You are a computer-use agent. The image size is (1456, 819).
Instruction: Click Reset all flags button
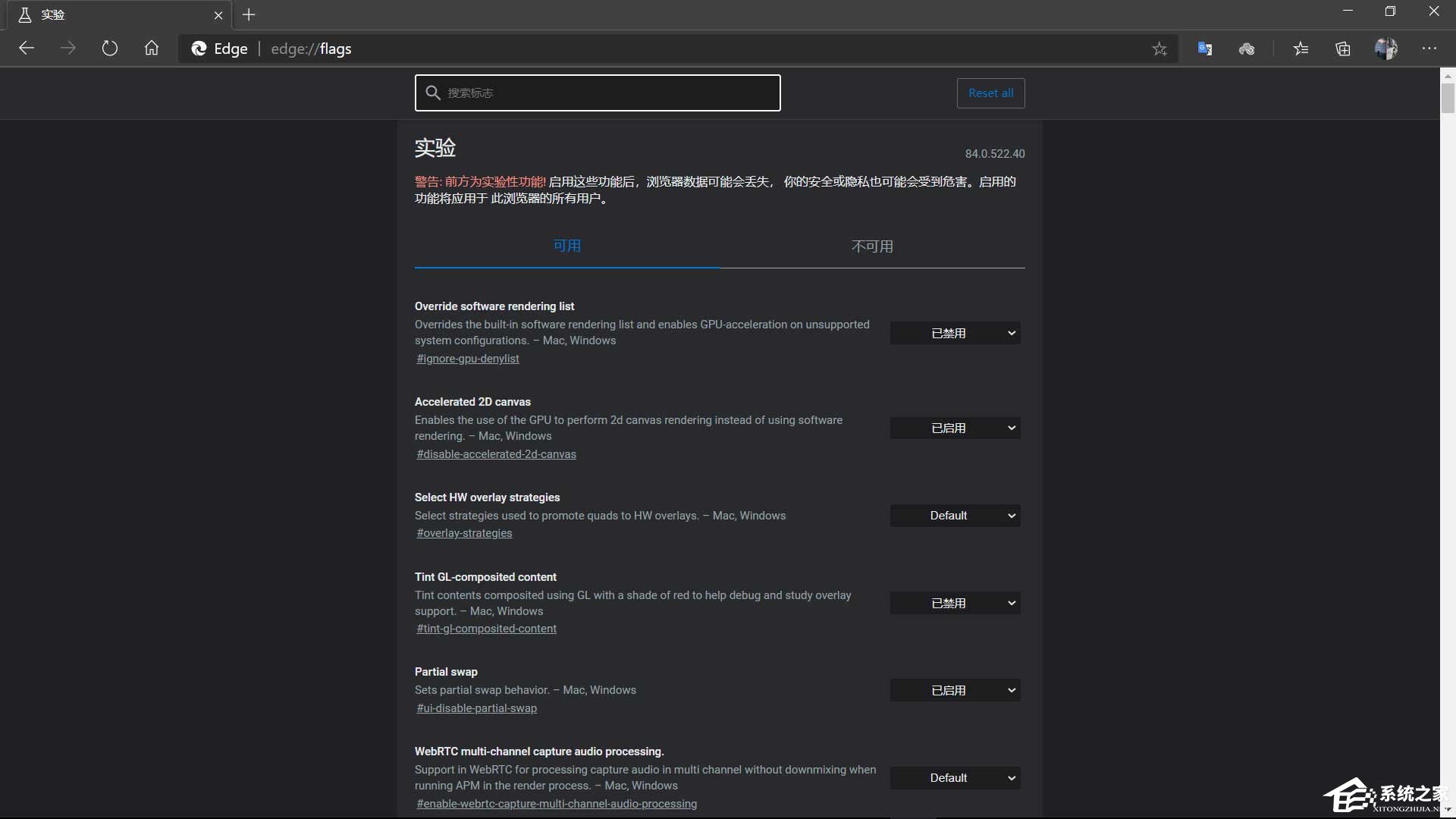[991, 92]
